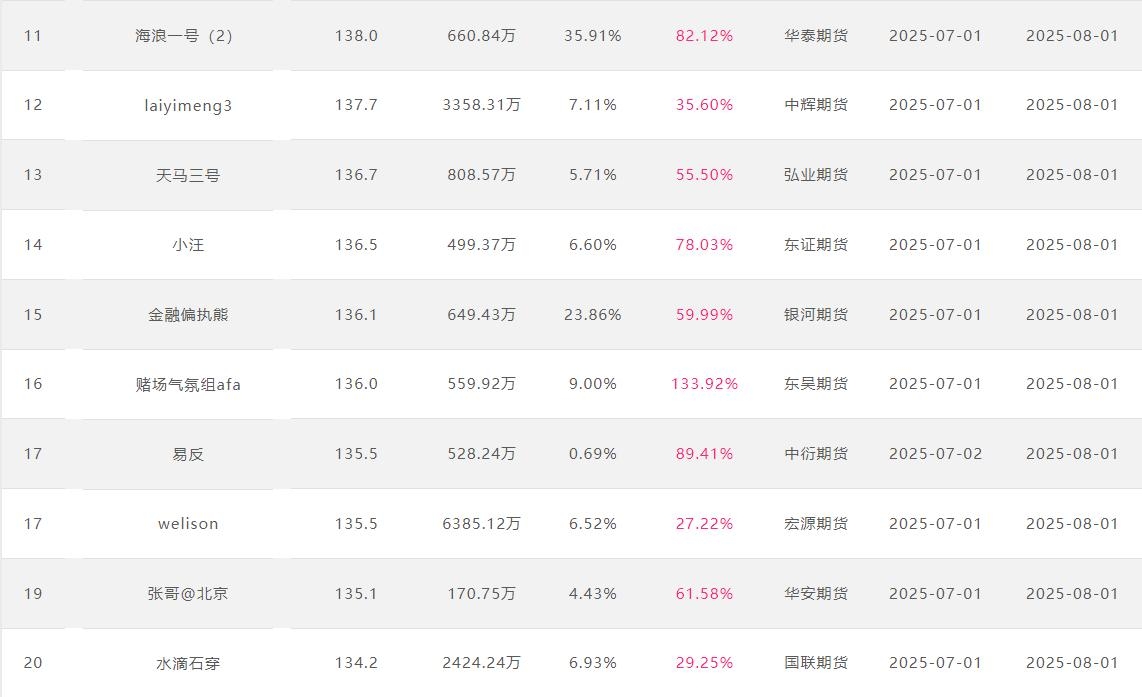This screenshot has height=697, width=1142.
Task: Click the 134.2 score value
Action: 356,663
